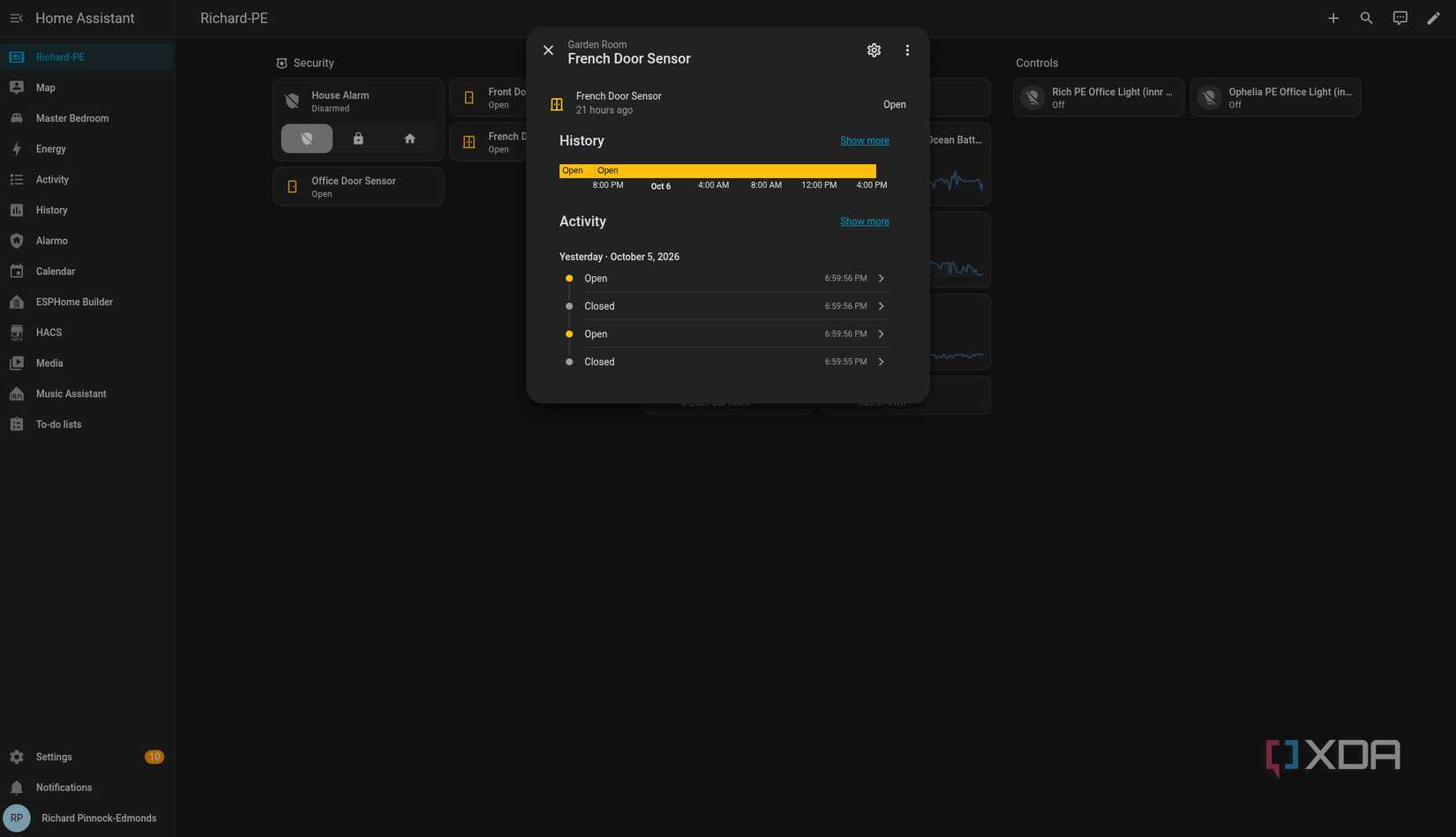Click the To-do lists icon
Screen dimensions: 1456x837
pyautogui.click(x=17, y=424)
